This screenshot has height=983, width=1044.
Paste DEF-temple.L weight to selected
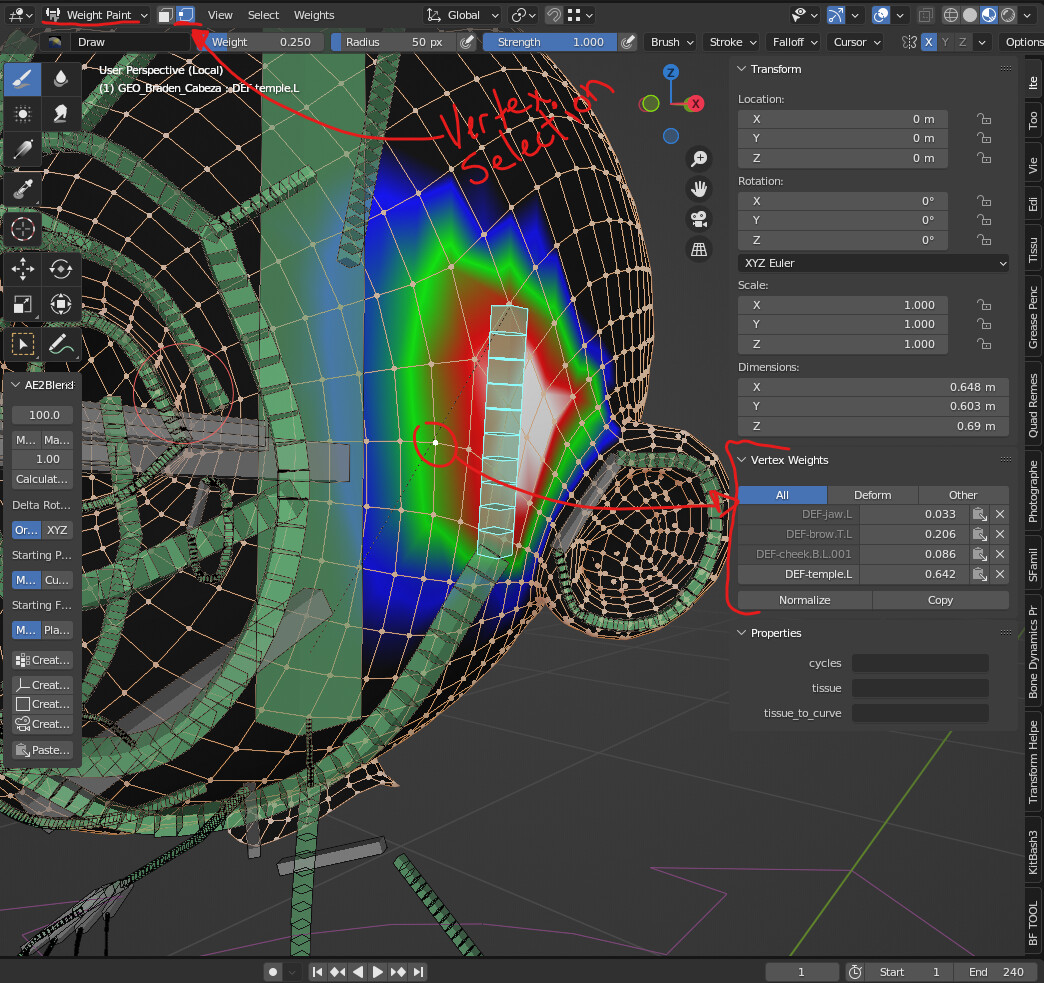(x=979, y=574)
